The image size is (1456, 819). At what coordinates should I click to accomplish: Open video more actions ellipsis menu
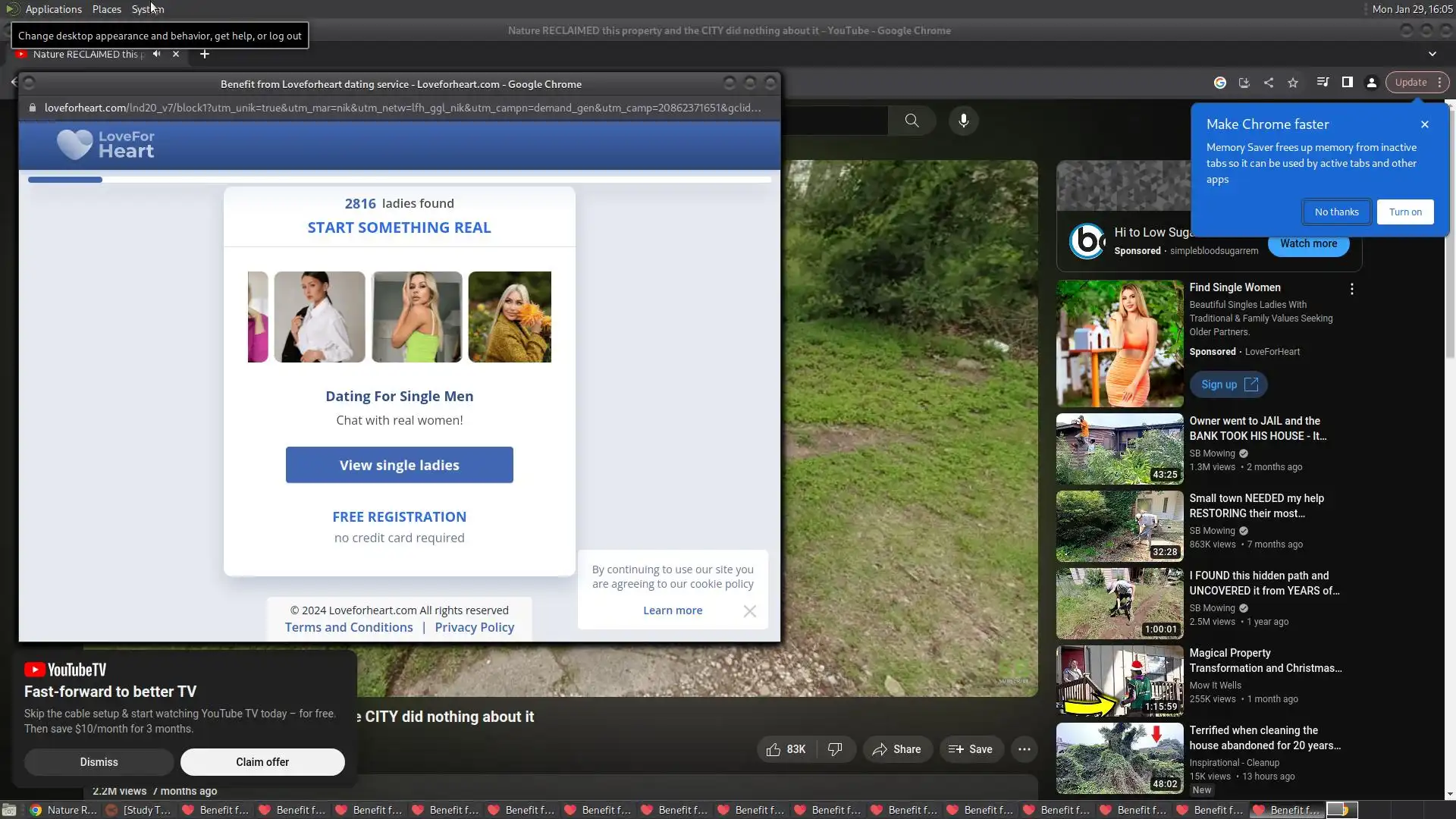pos(1025,749)
